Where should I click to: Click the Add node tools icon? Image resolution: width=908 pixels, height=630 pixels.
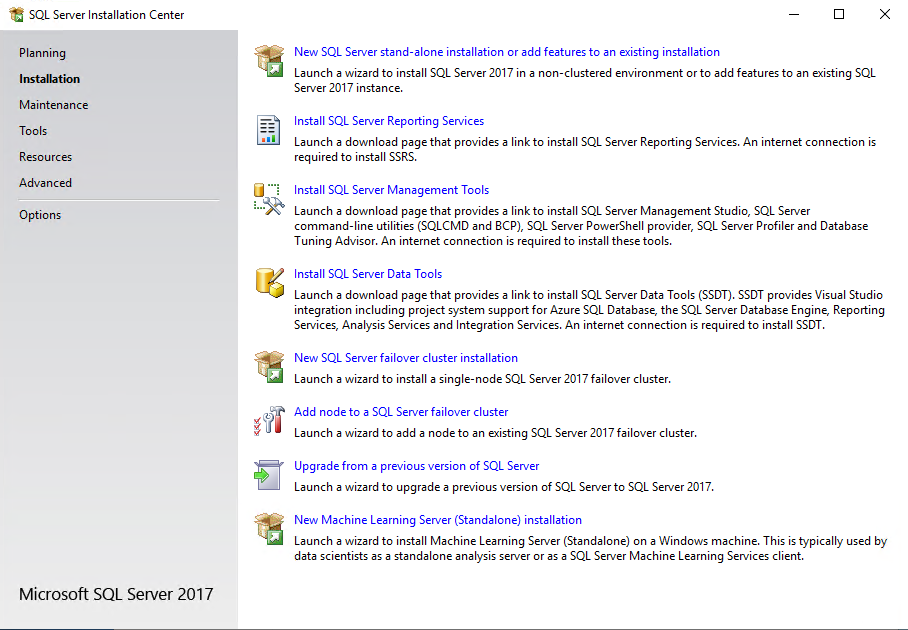tap(269, 421)
